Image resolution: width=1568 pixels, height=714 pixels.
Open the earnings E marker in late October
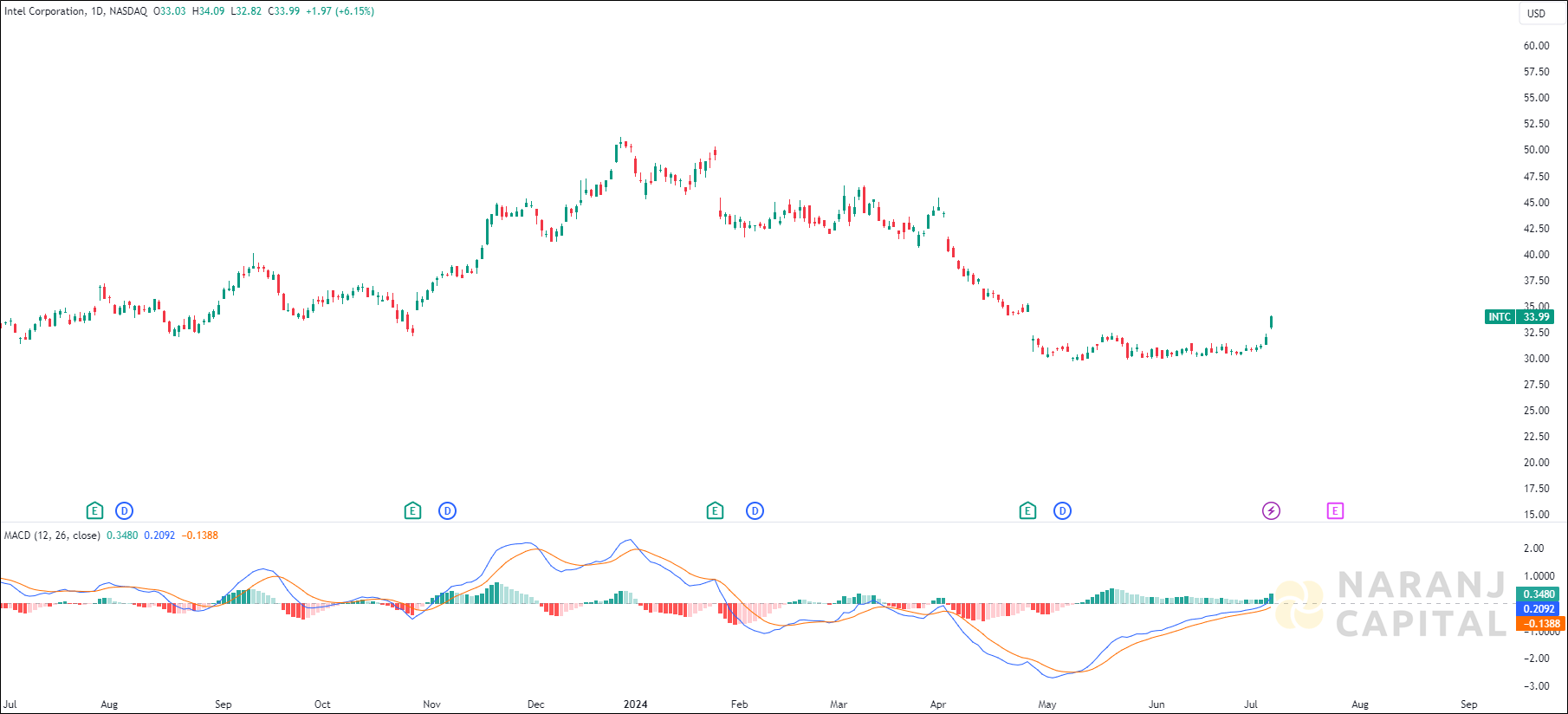(413, 511)
